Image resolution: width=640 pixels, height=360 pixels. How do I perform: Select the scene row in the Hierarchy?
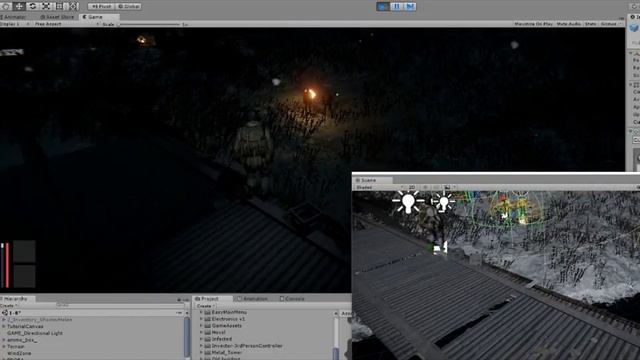coord(92,313)
